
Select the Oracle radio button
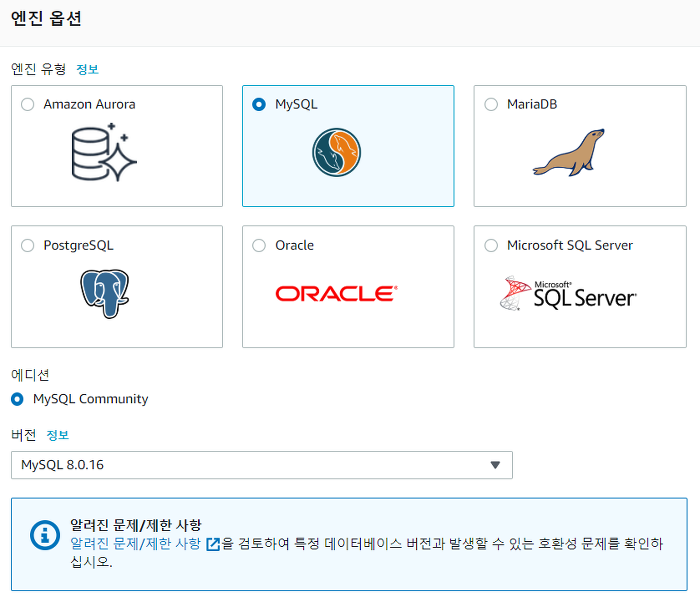point(259,246)
